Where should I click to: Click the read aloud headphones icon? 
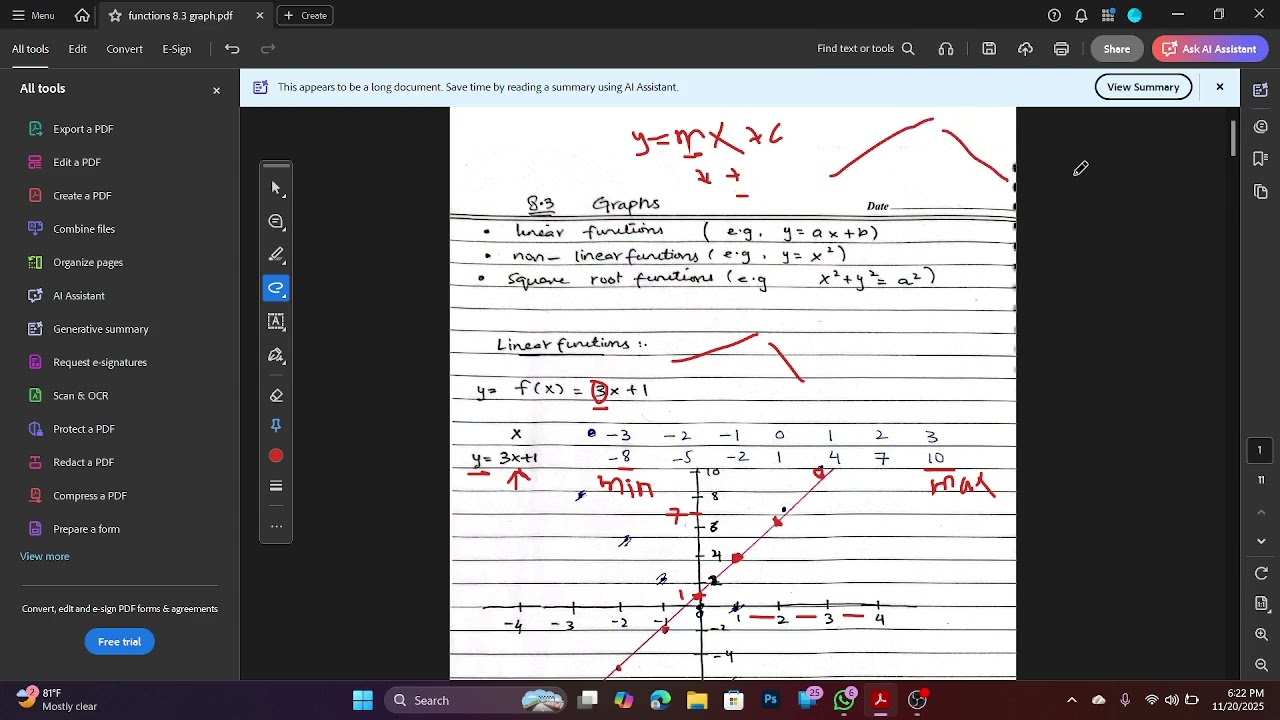coord(946,49)
